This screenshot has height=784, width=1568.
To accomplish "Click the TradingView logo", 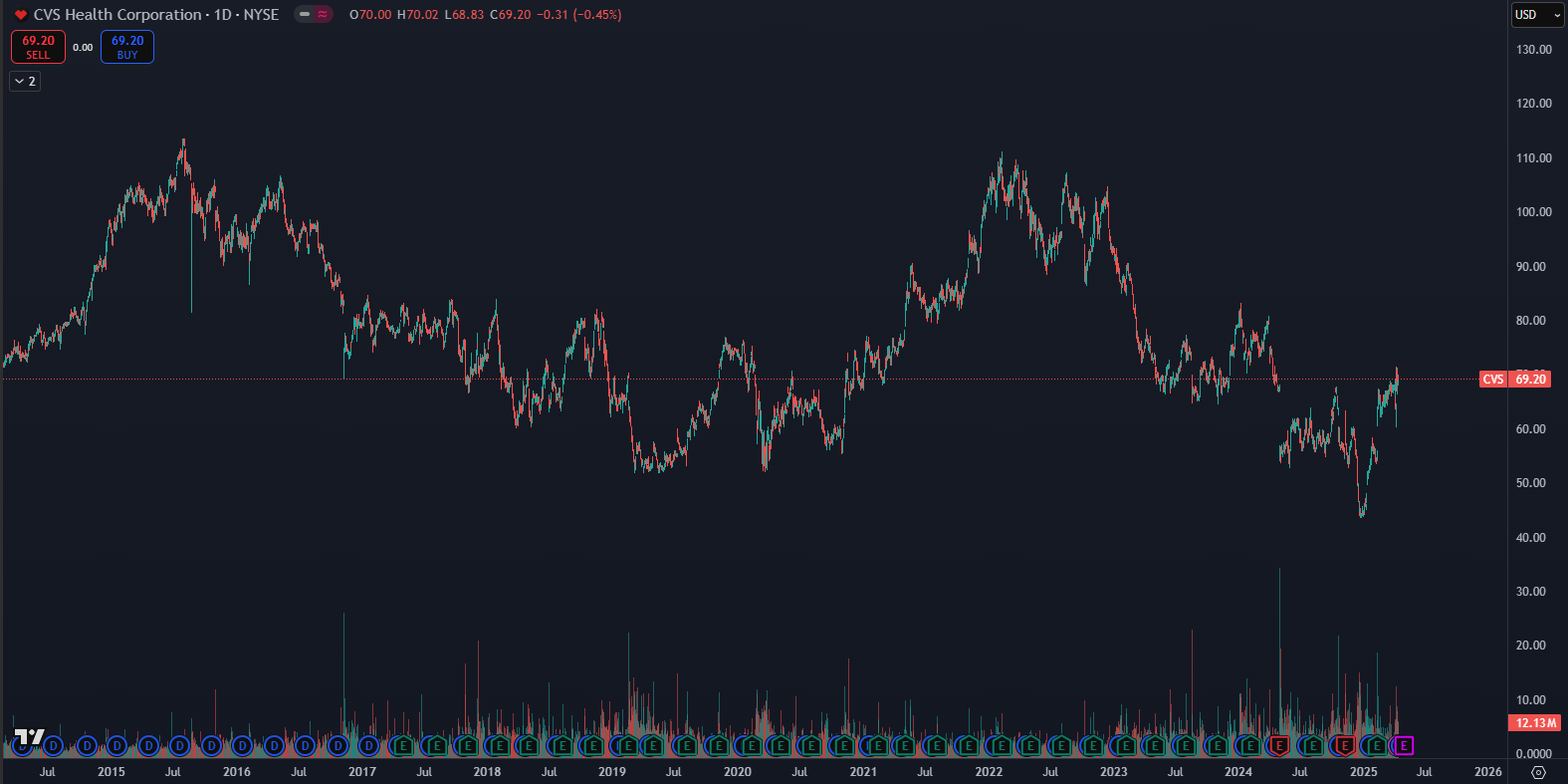I will [29, 738].
